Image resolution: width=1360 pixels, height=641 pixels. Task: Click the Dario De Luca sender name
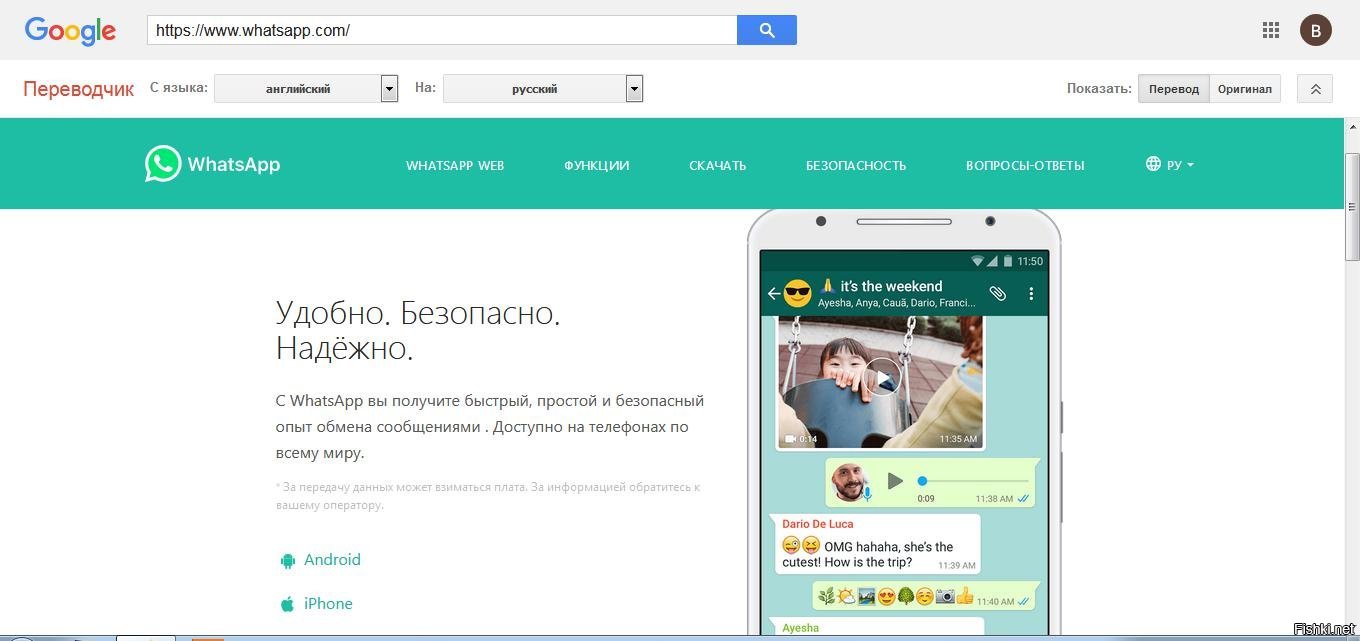(817, 524)
